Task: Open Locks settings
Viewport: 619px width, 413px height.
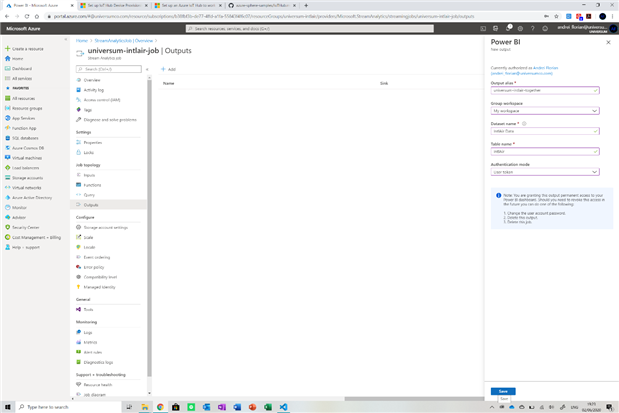Action: click(88, 152)
